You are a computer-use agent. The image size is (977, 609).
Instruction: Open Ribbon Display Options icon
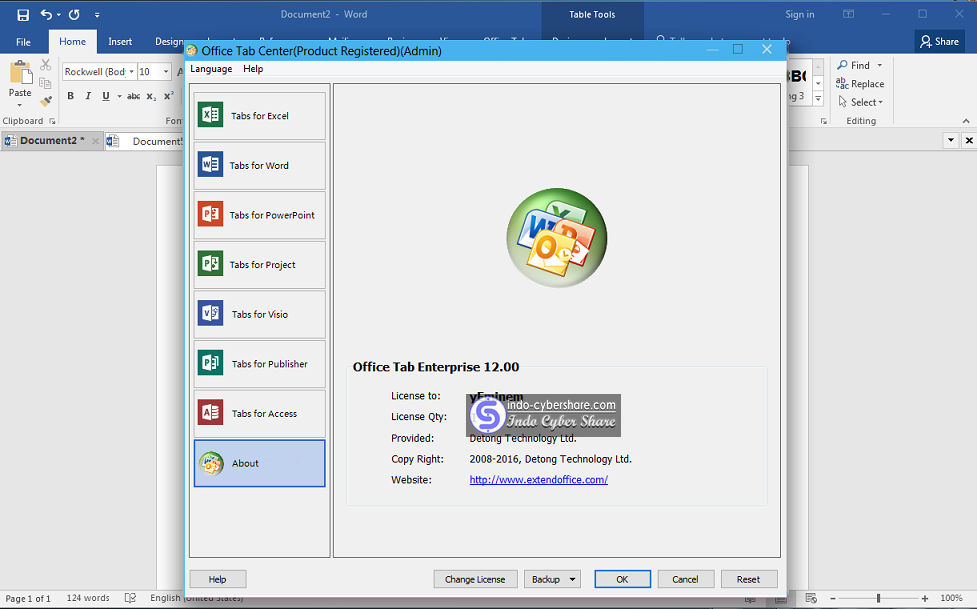[x=849, y=14]
